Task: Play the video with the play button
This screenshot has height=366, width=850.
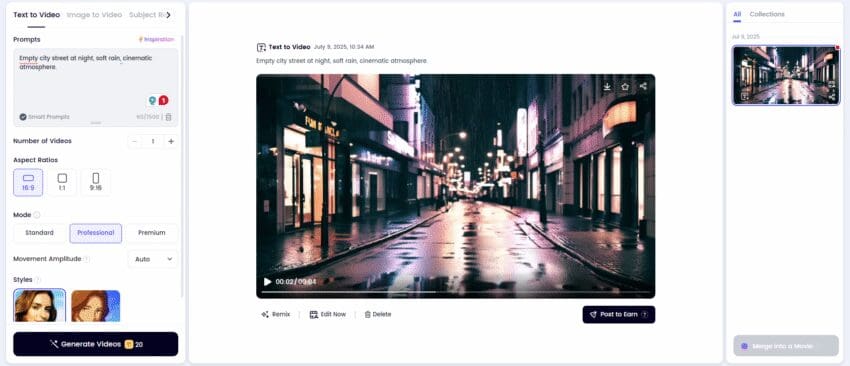Action: coord(267,281)
